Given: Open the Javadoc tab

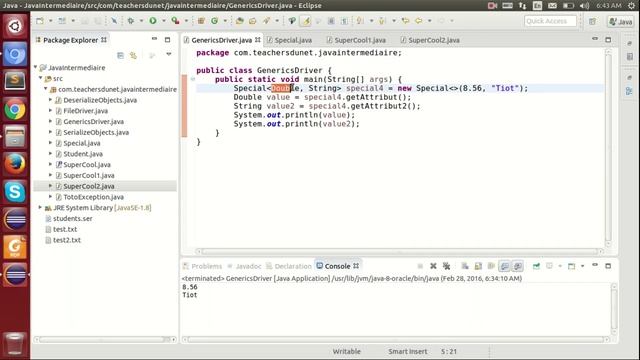Looking at the screenshot, I should tap(244, 266).
